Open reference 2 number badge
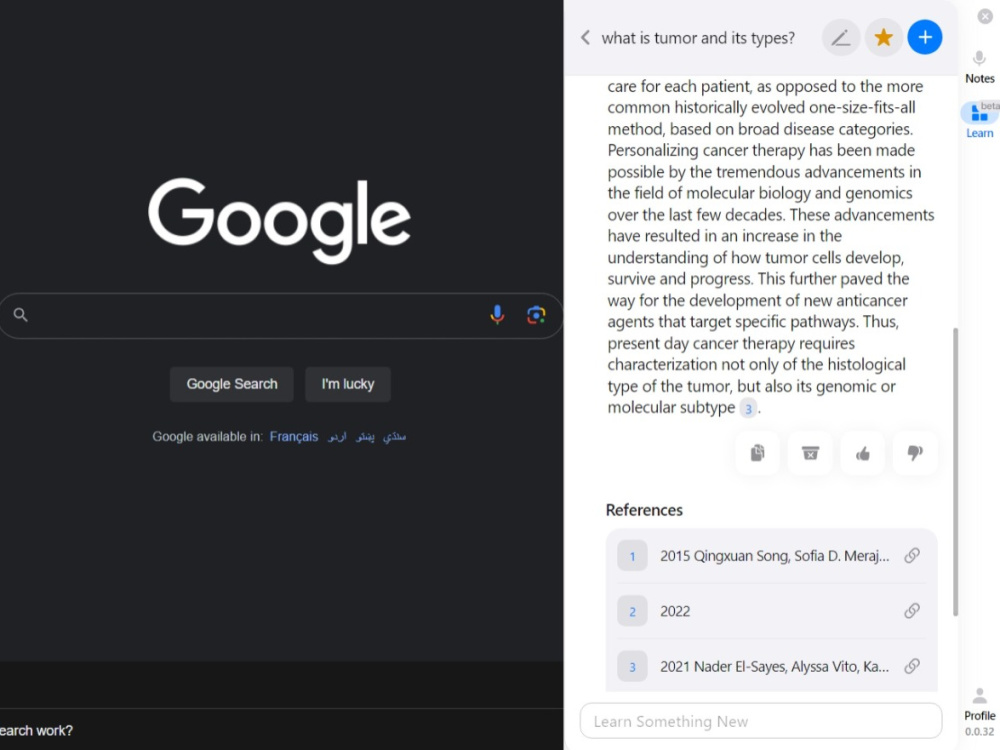This screenshot has height=750, width=1000. (x=632, y=612)
